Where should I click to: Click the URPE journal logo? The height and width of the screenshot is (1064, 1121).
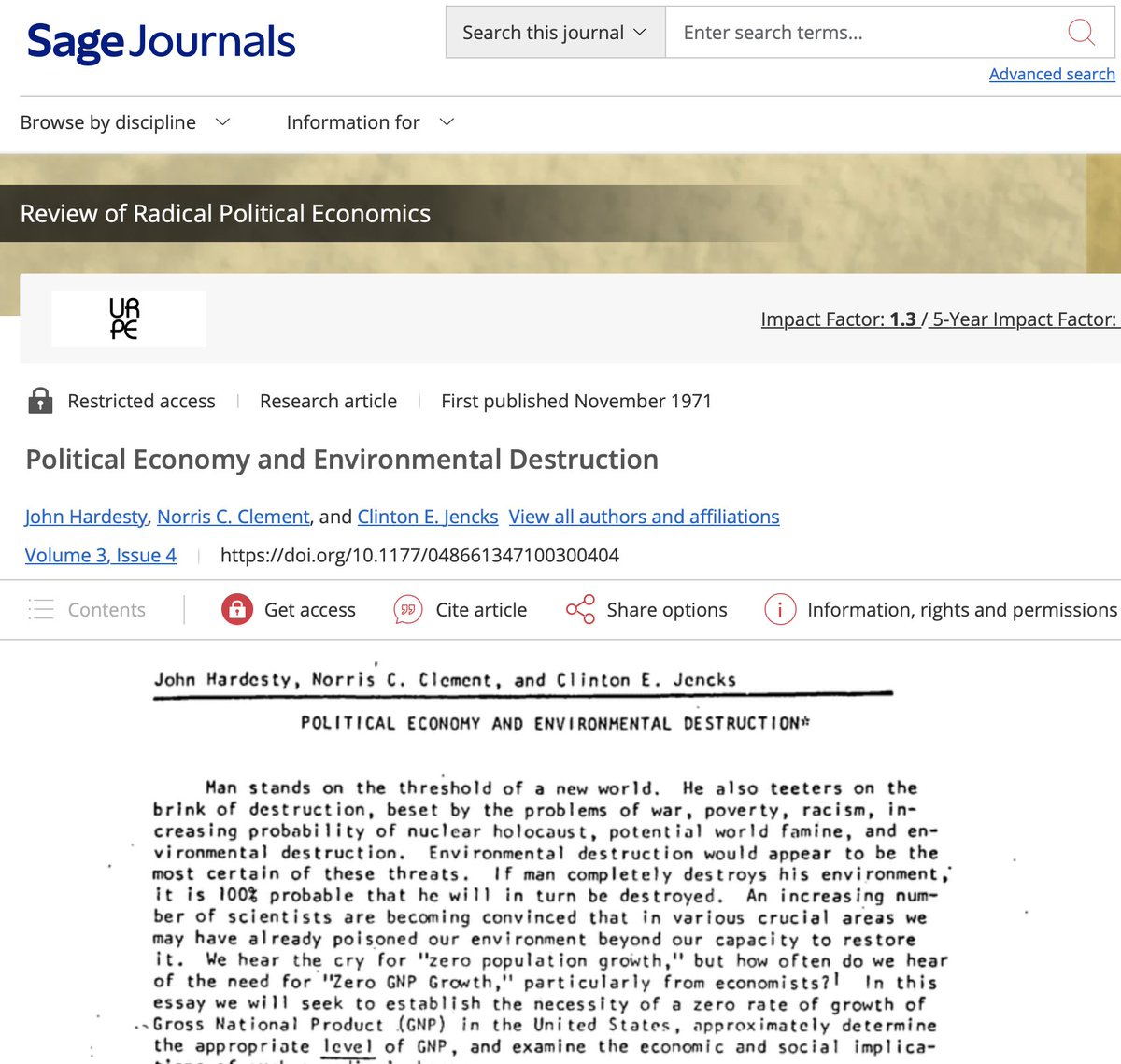[x=125, y=319]
